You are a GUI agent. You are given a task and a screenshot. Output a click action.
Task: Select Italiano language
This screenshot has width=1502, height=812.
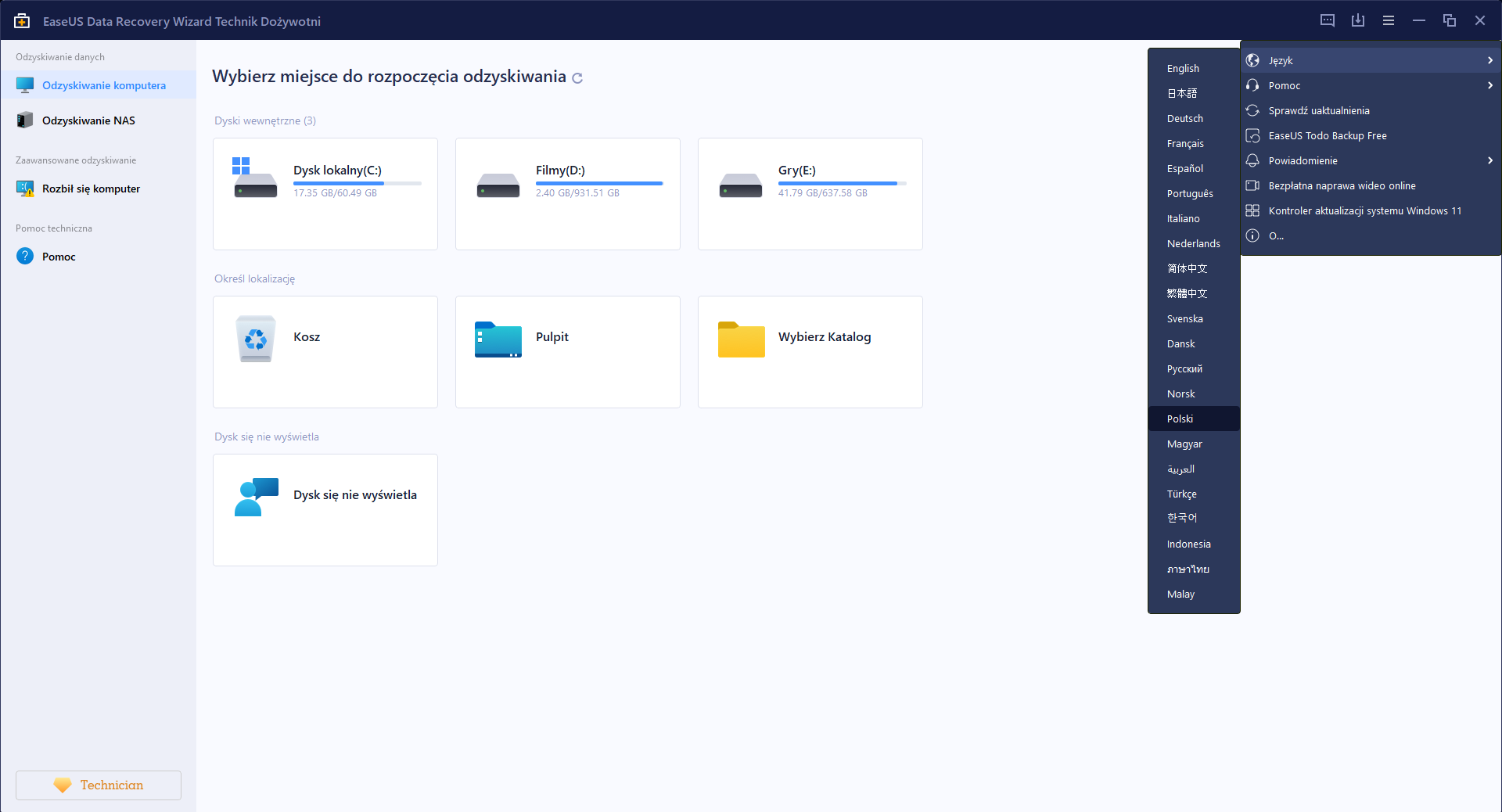pos(1194,219)
